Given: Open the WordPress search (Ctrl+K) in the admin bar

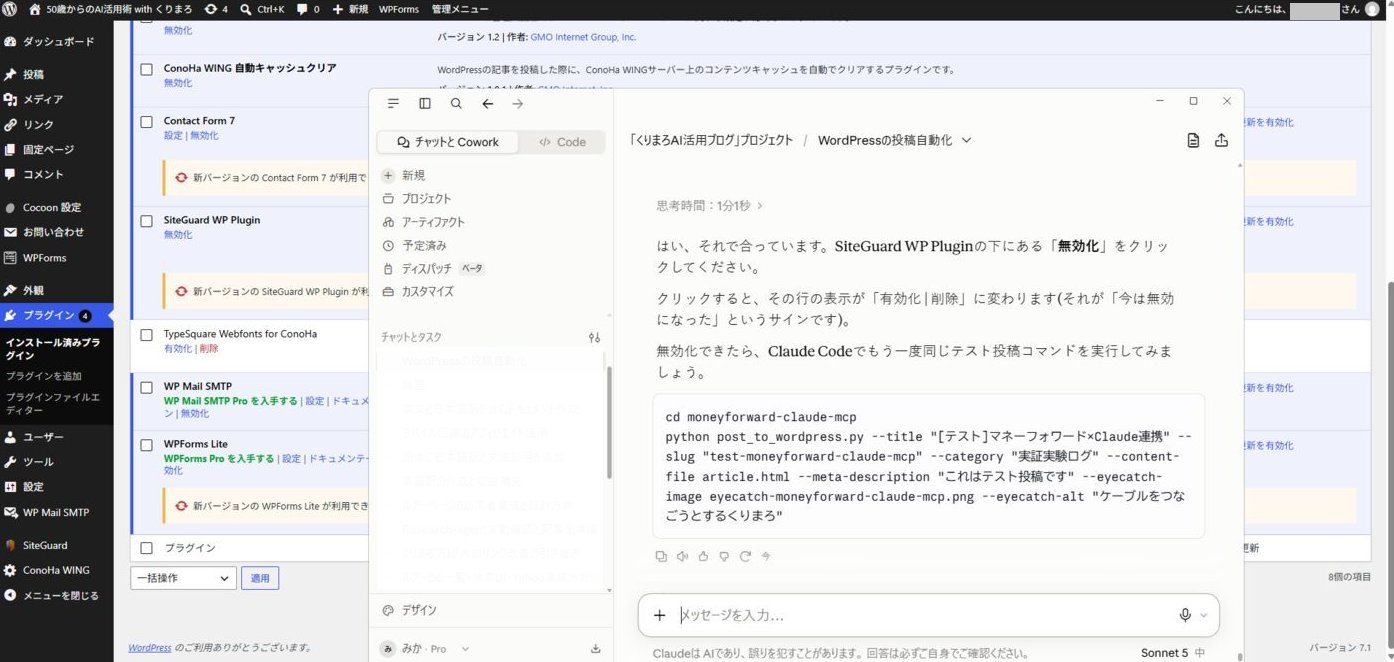Looking at the screenshot, I should tap(262, 9).
